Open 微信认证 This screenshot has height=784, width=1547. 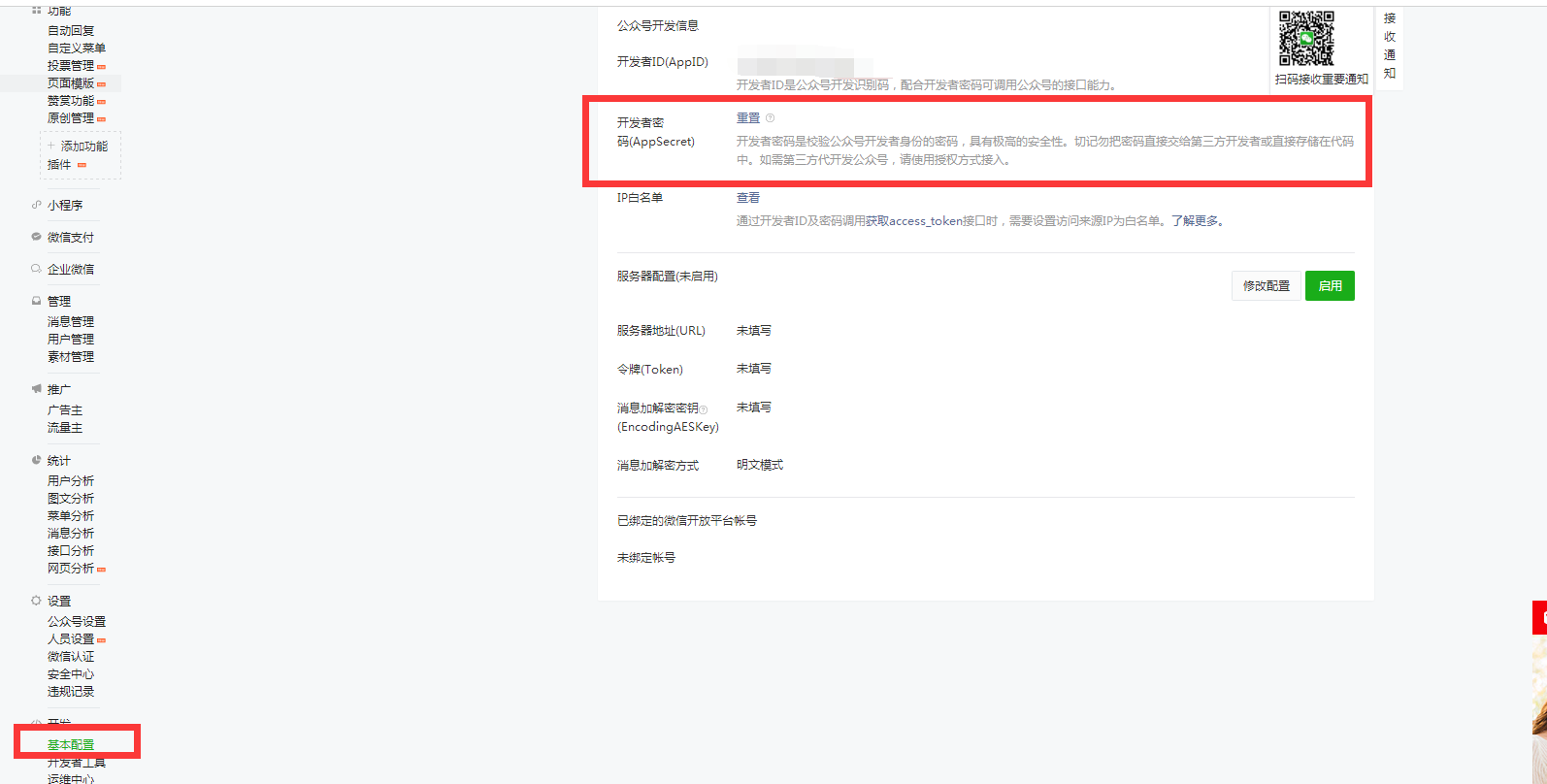tap(71, 657)
